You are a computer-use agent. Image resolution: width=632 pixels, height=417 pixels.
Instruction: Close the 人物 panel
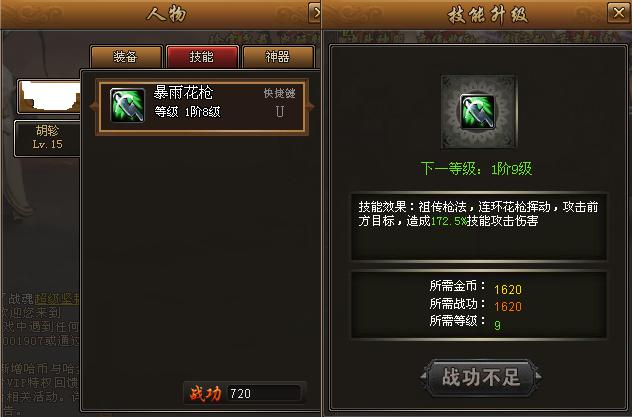[x=315, y=13]
